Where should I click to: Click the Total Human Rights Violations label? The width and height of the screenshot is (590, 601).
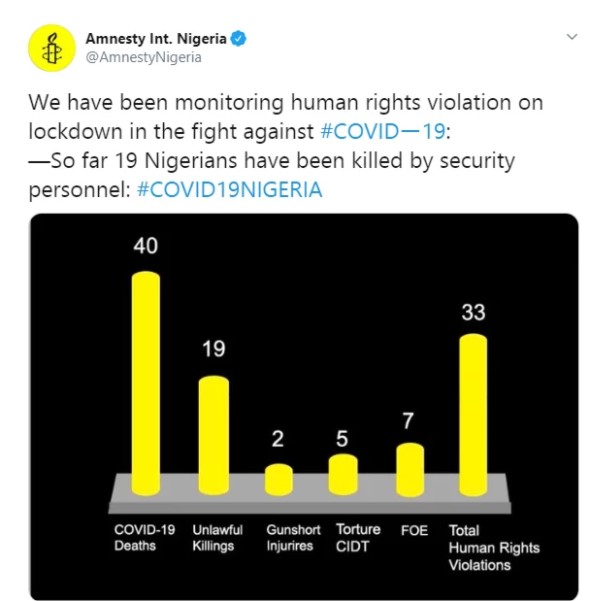[494, 548]
